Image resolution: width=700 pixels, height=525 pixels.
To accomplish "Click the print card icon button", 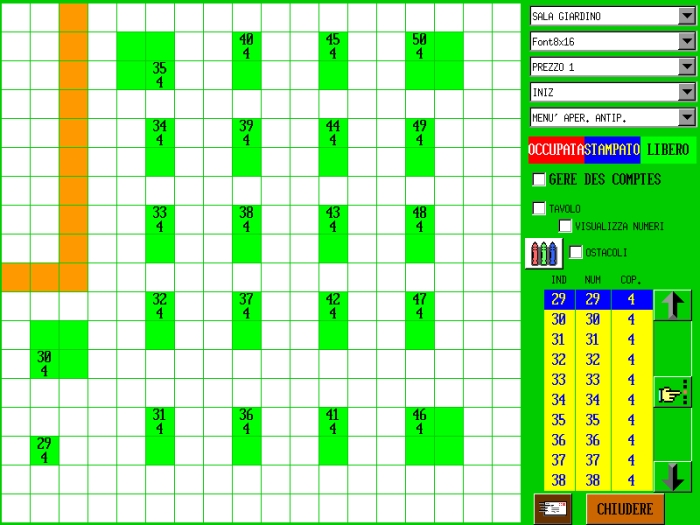I will click(553, 508).
